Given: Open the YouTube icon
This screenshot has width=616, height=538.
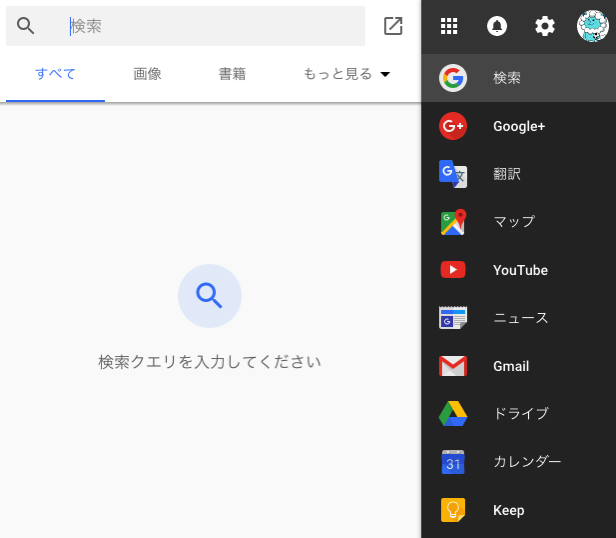Looking at the screenshot, I should point(453,270).
